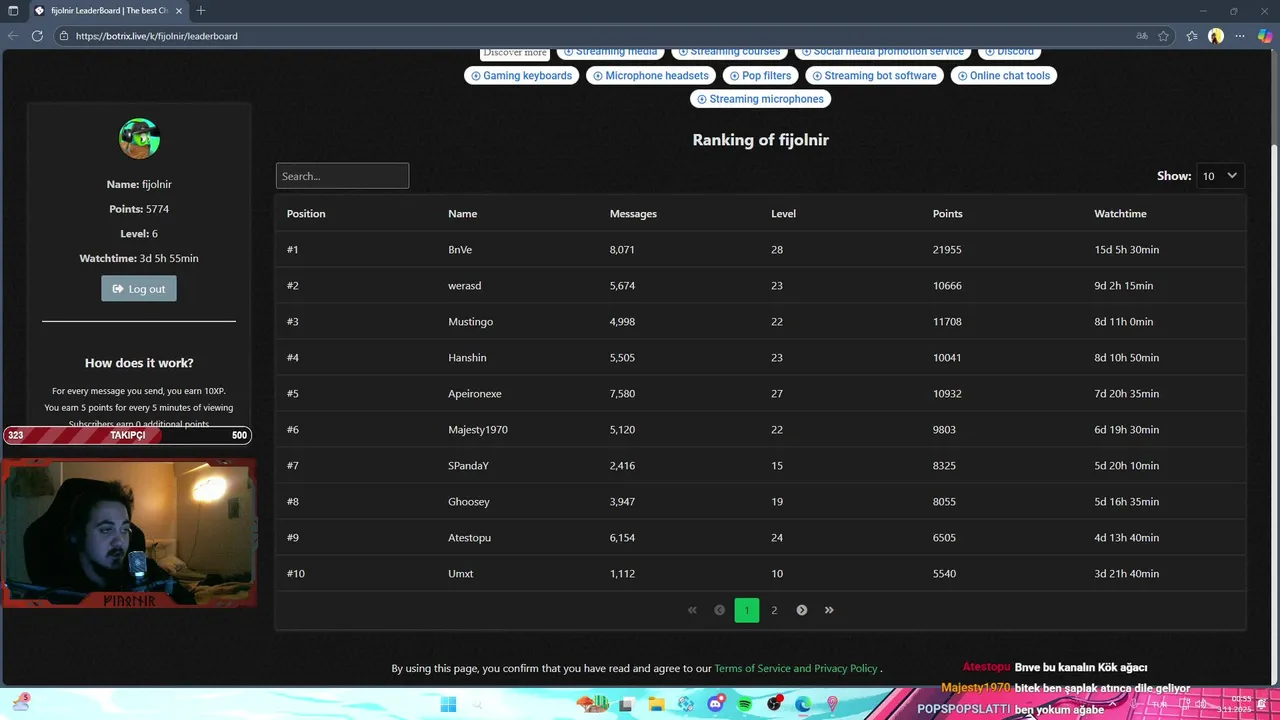Click the Messages column header
The width and height of the screenshot is (1280, 720).
pos(633,214)
